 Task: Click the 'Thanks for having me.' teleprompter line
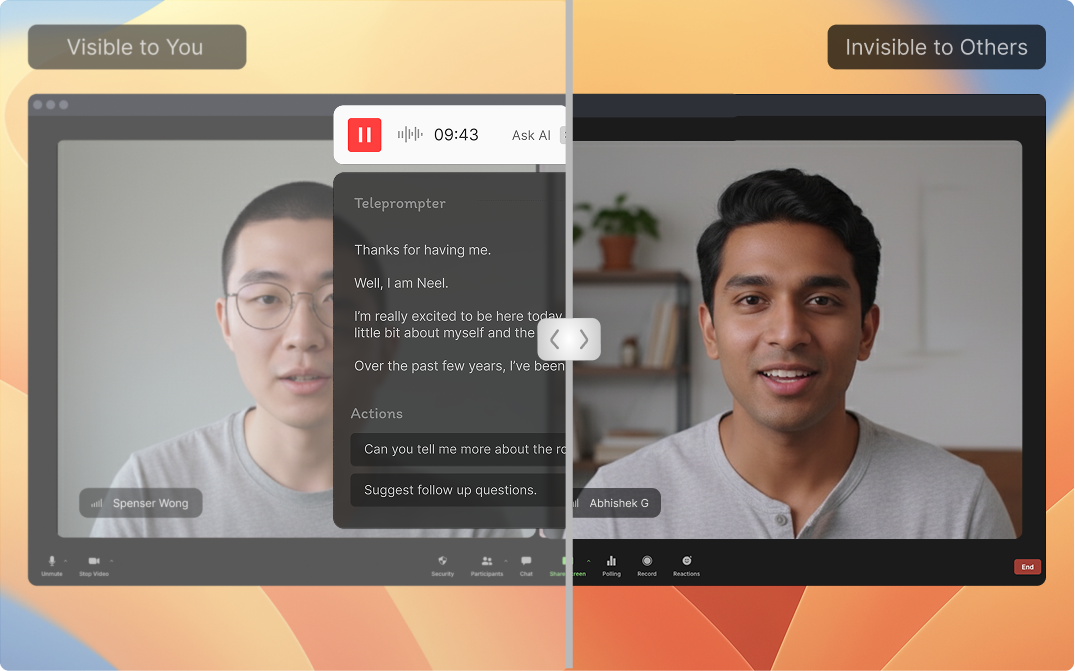[422, 250]
